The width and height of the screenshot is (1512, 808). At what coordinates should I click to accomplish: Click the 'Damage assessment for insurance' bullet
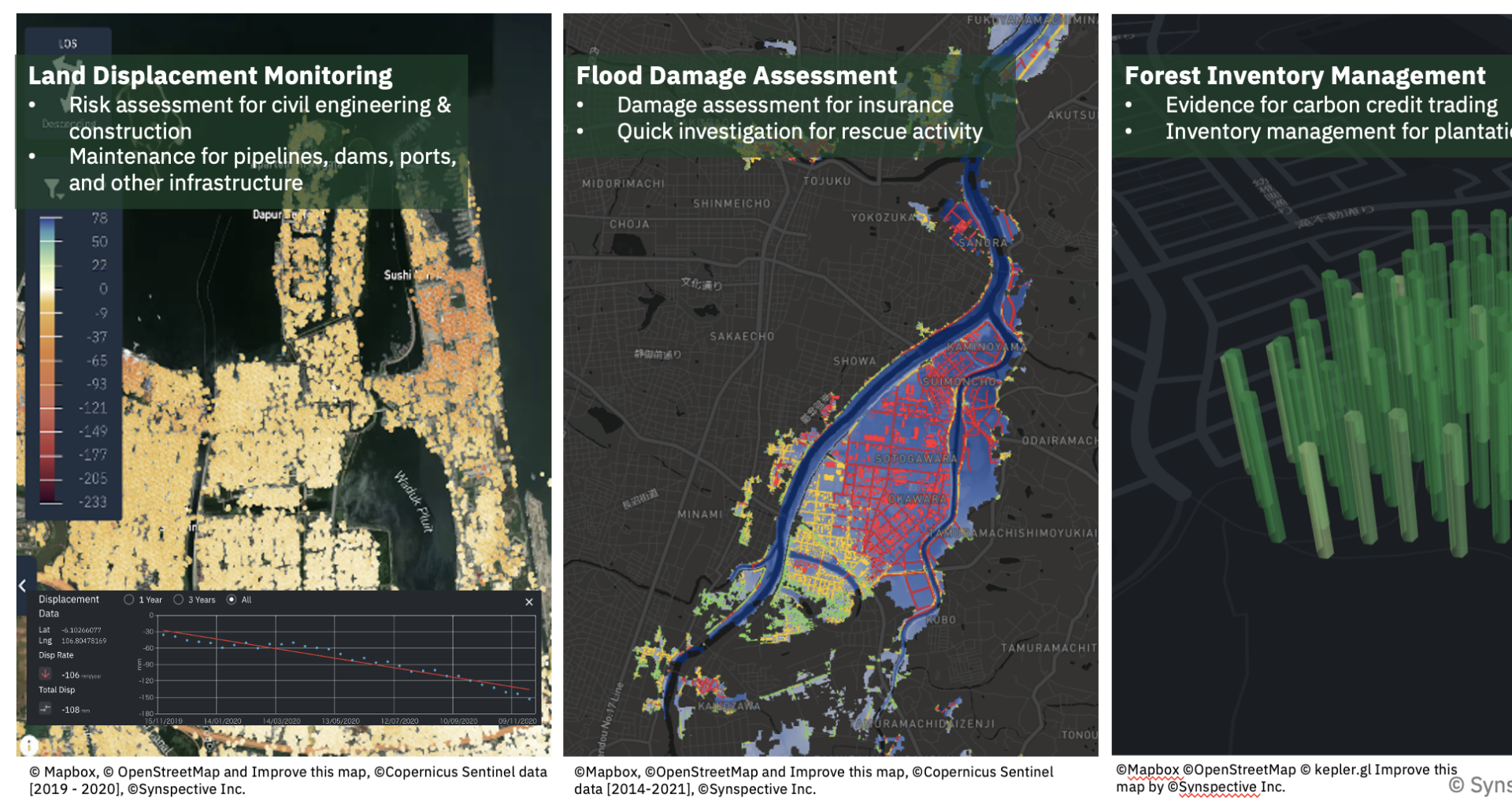[x=785, y=105]
